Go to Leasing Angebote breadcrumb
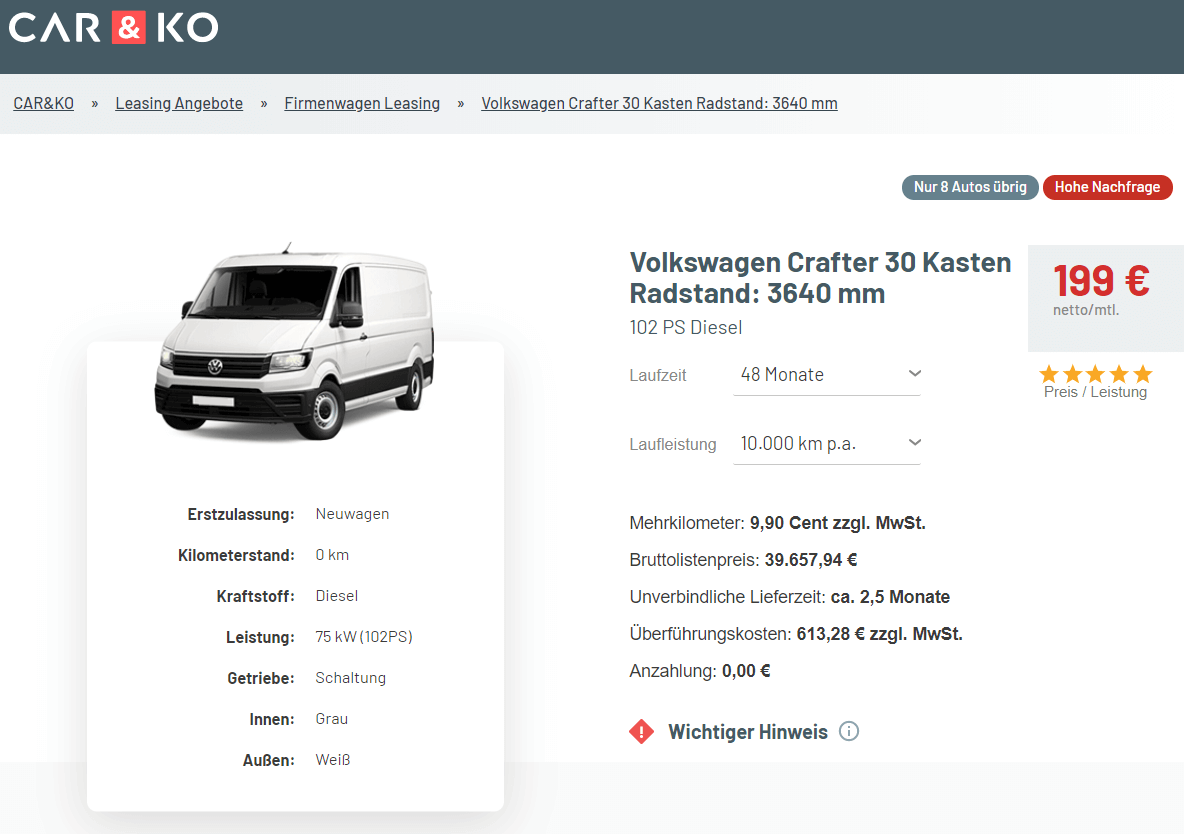Image resolution: width=1184 pixels, height=834 pixels. click(x=179, y=103)
